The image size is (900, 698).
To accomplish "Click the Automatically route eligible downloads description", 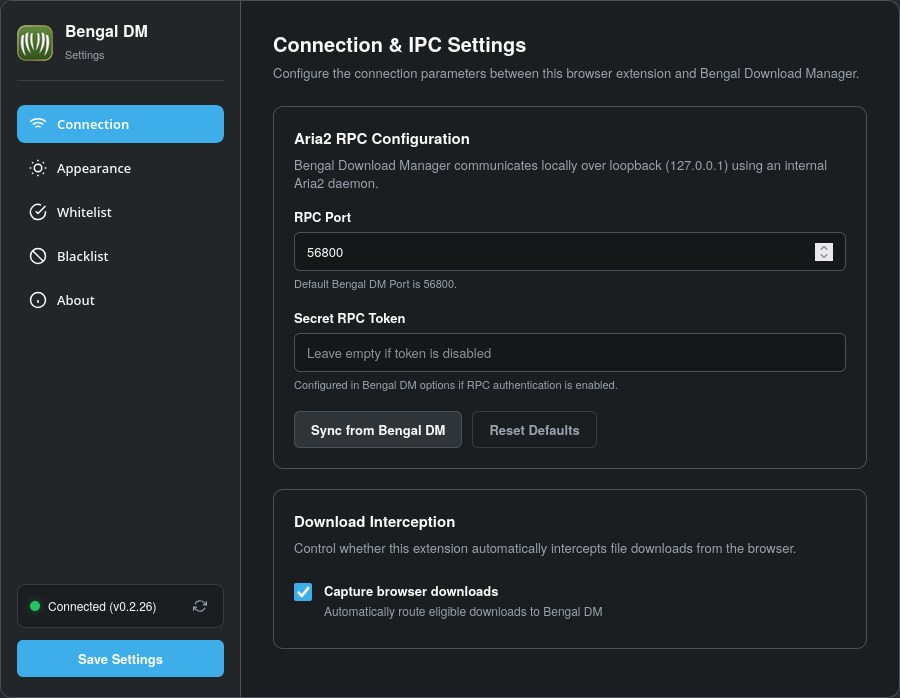I will click(x=463, y=612).
